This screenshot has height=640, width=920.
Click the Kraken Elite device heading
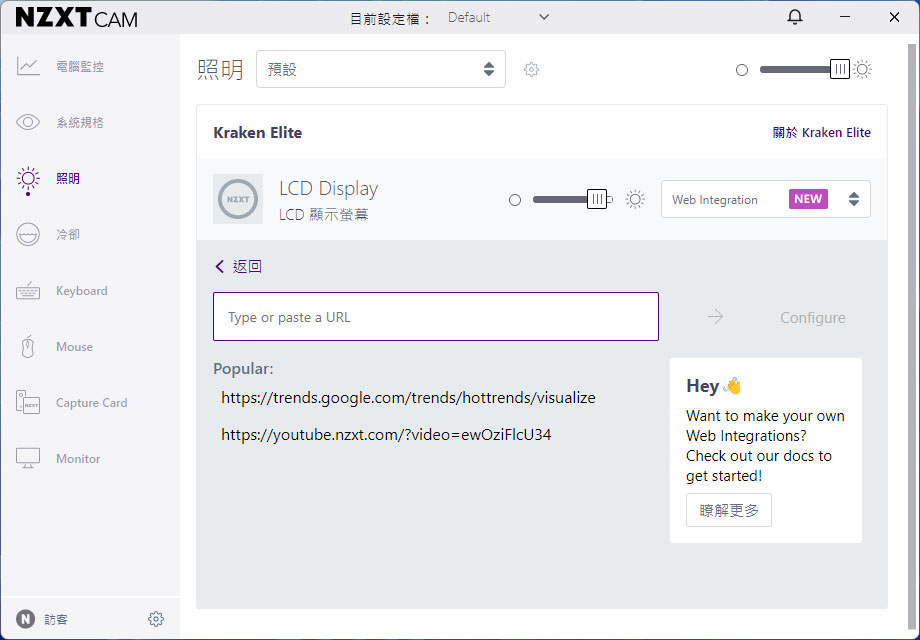258,133
